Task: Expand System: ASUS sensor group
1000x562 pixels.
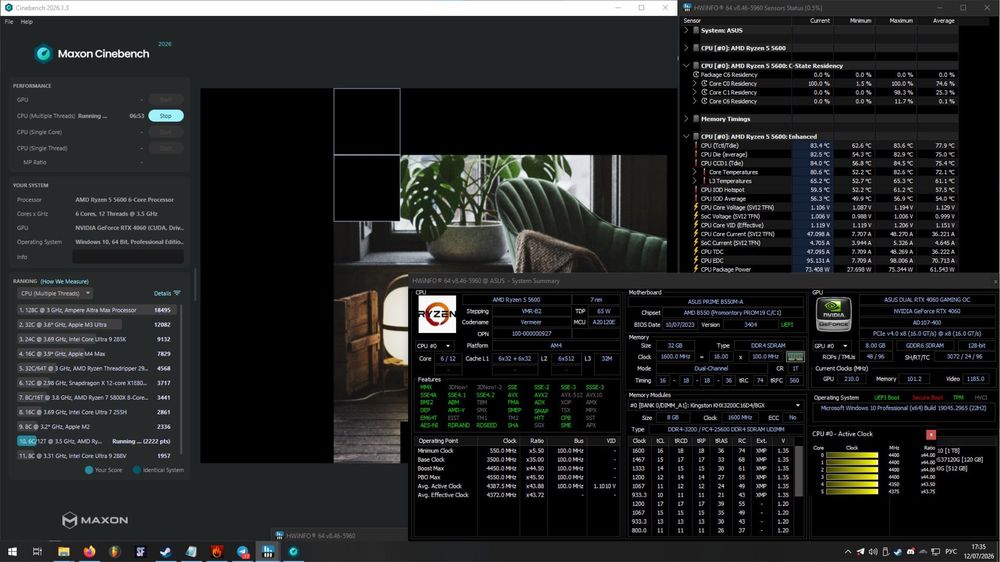Action: (x=686, y=30)
